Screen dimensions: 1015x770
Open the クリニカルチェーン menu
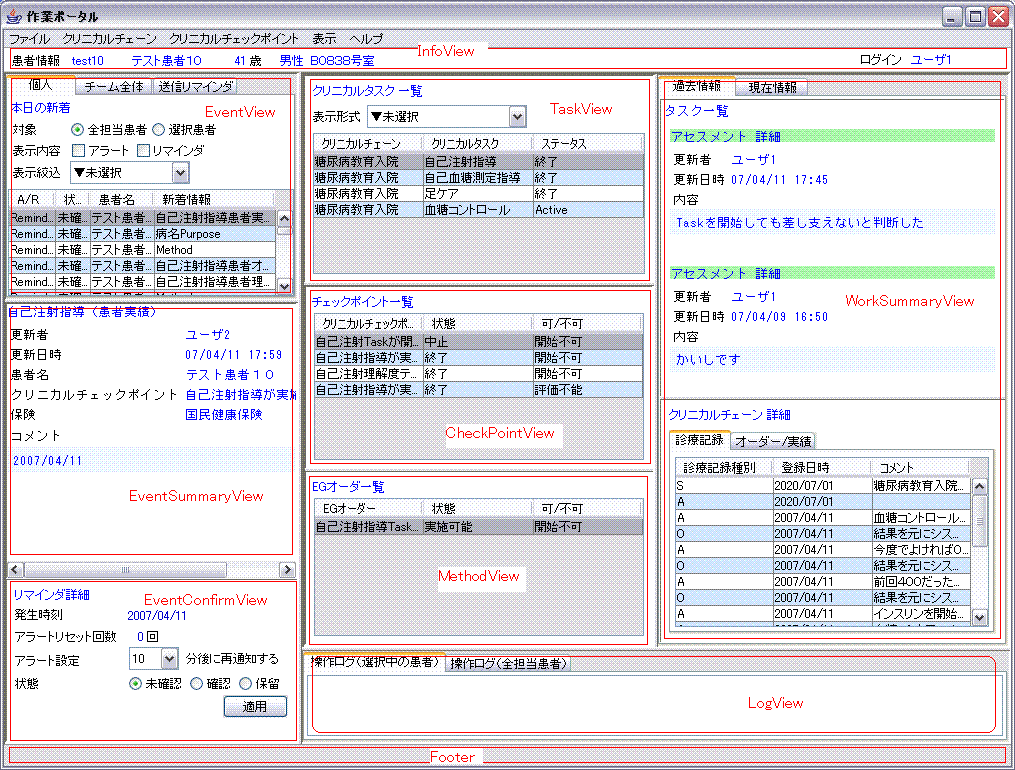[109, 39]
